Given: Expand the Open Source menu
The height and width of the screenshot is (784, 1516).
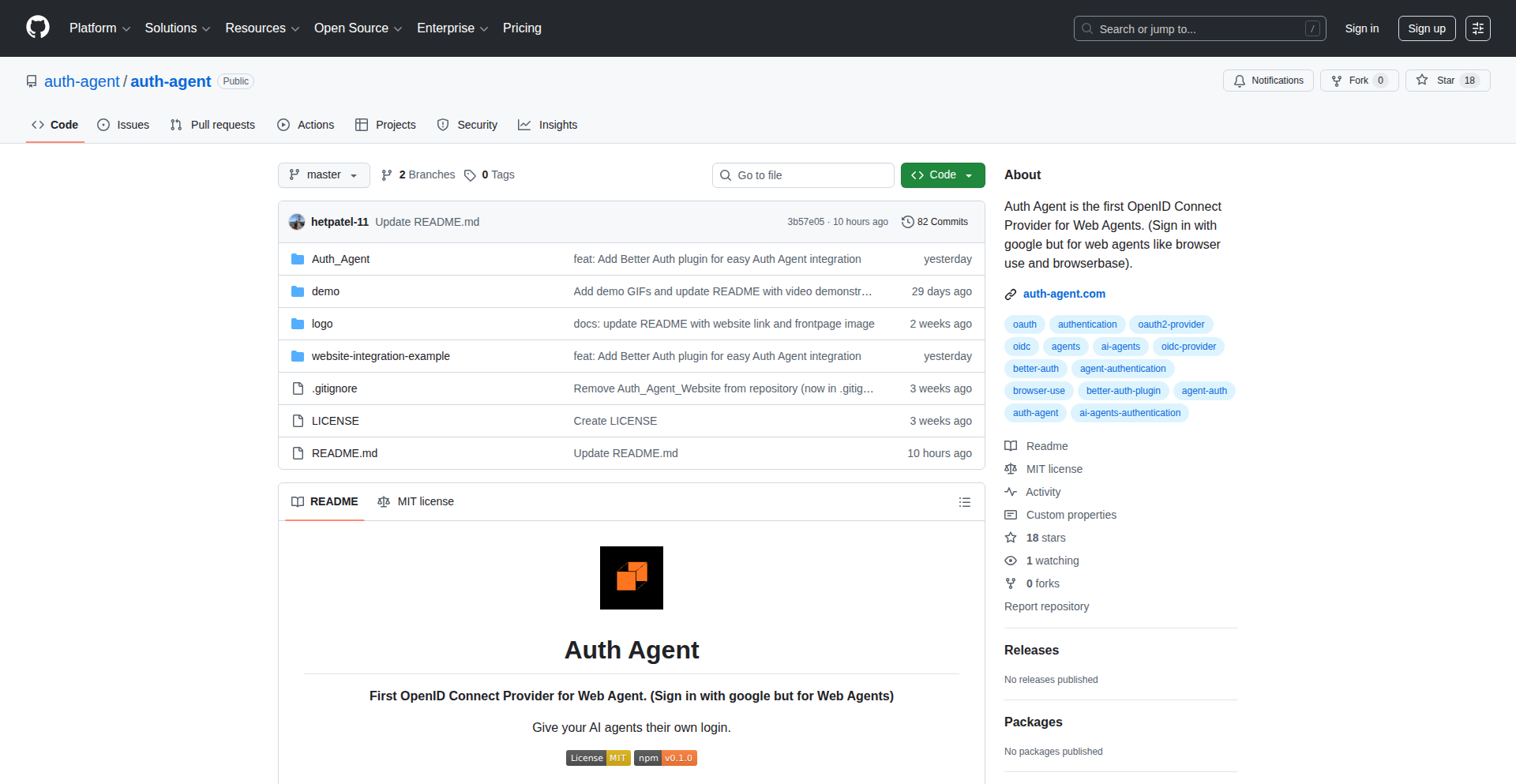Looking at the screenshot, I should [358, 28].
